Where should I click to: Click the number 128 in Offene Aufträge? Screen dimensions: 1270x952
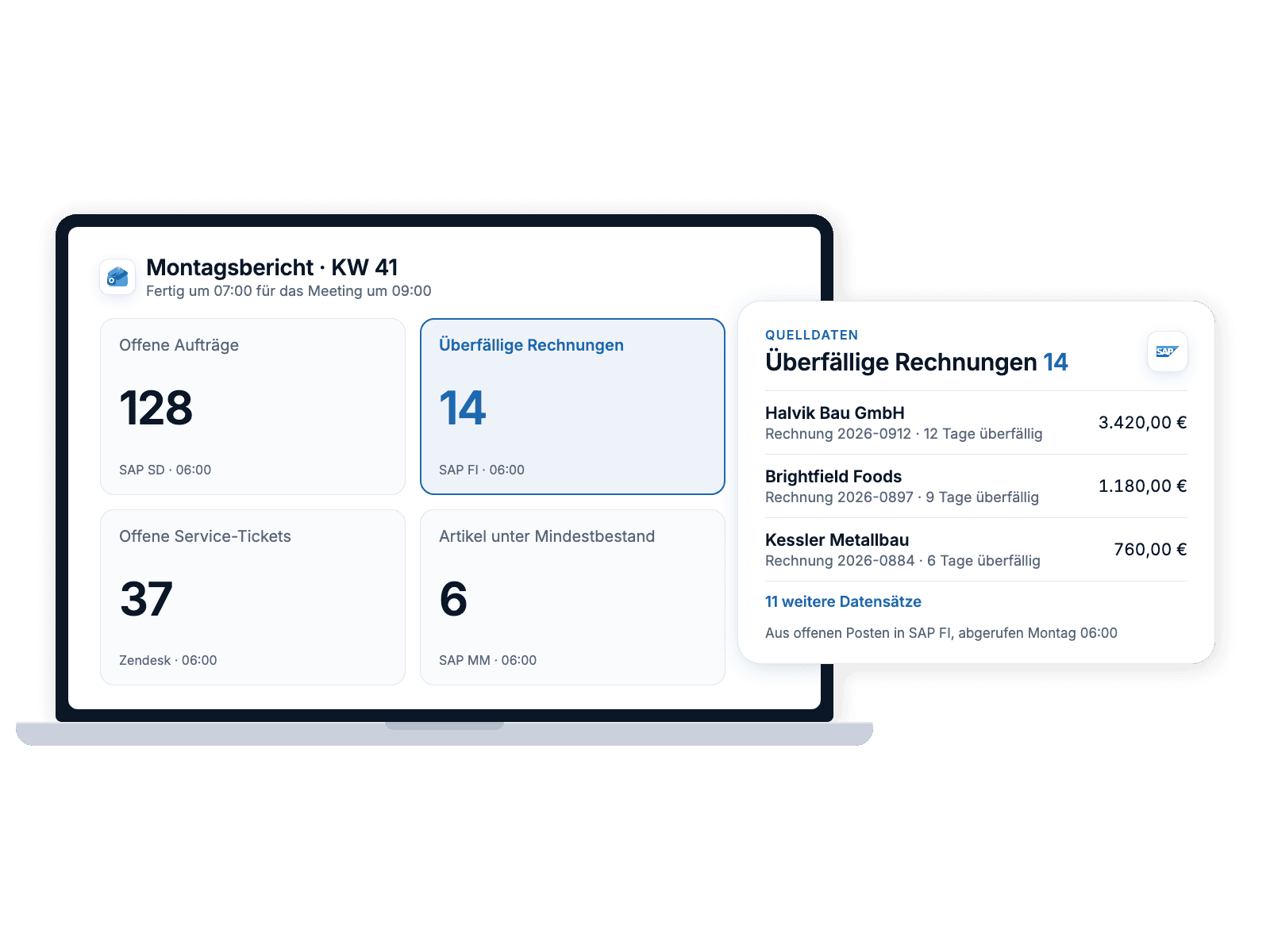click(156, 408)
